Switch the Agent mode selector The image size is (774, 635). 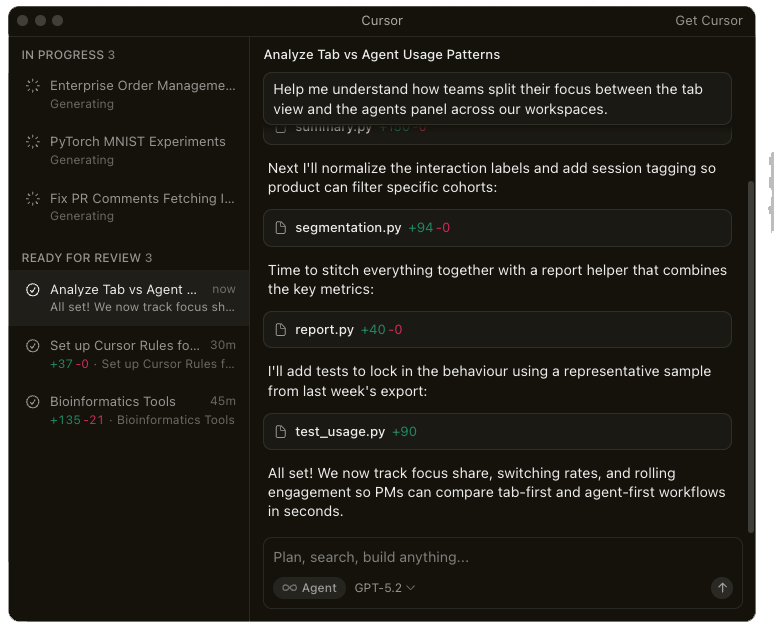click(309, 588)
